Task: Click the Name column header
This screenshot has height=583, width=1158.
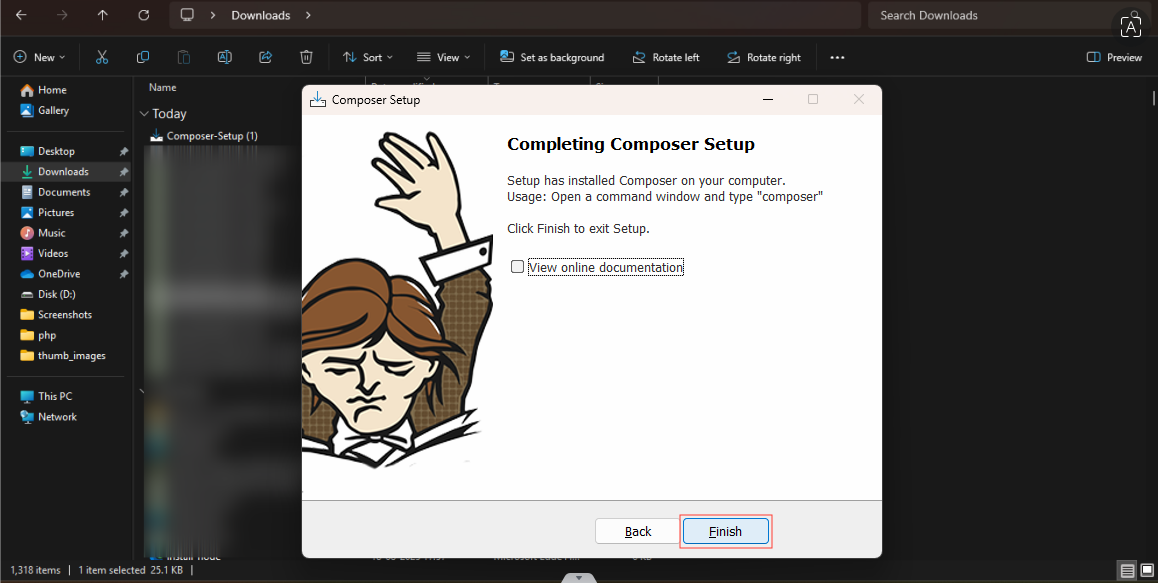Action: 162,87
